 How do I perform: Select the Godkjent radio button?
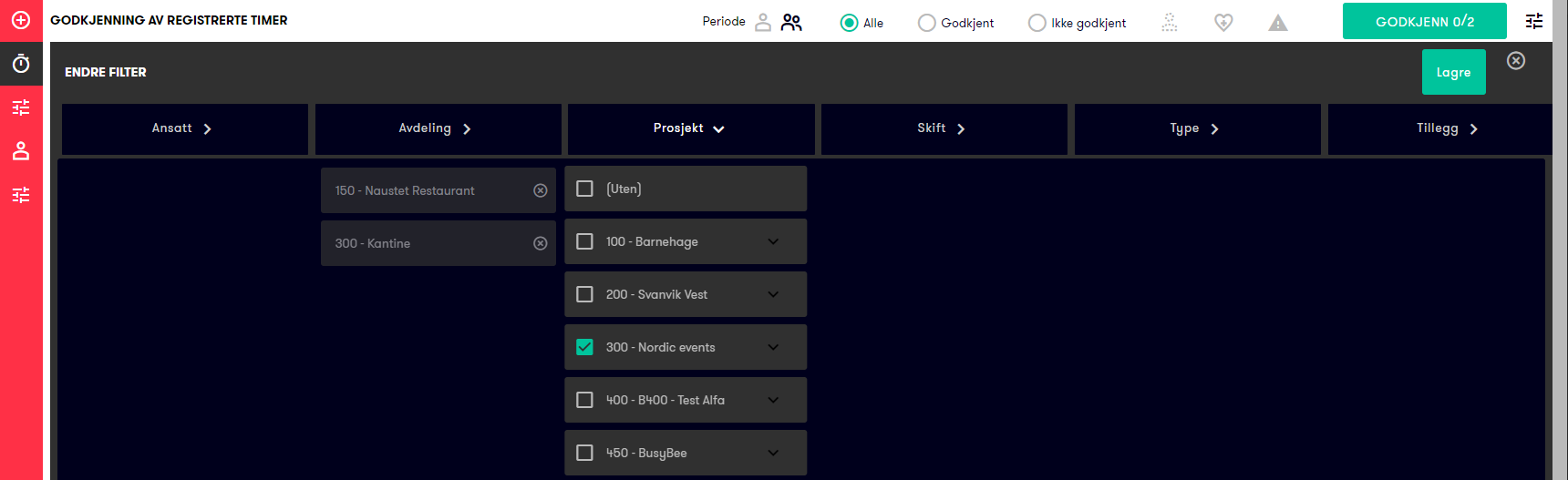(x=927, y=23)
